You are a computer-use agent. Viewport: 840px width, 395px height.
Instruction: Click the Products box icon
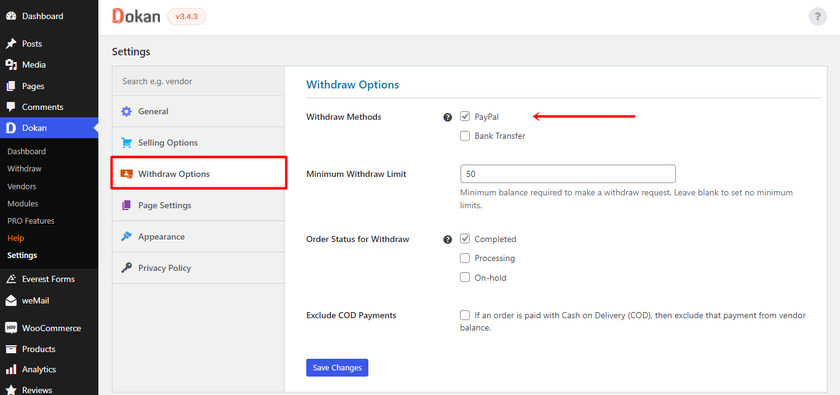(x=11, y=349)
